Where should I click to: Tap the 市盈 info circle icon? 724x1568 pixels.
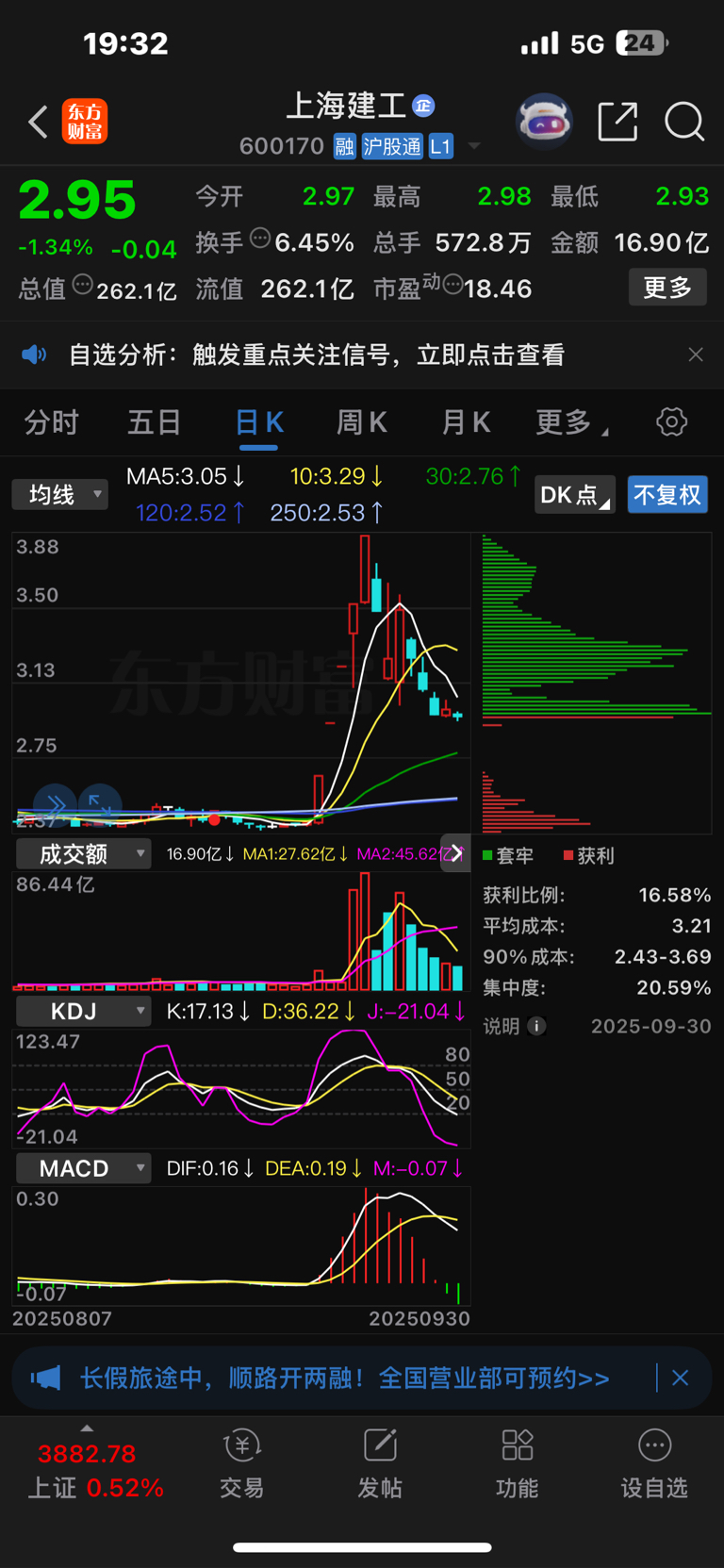(452, 284)
